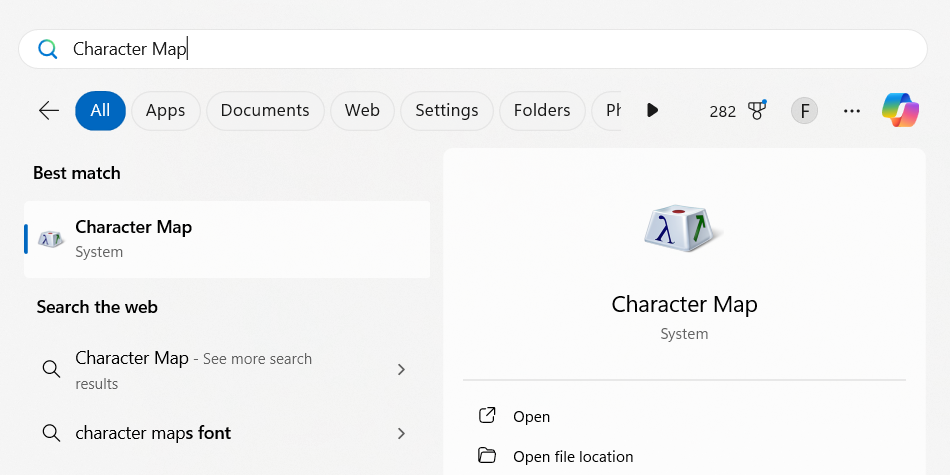Click the large Character Map app icon
Image resolution: width=950 pixels, height=475 pixels.
tap(684, 229)
